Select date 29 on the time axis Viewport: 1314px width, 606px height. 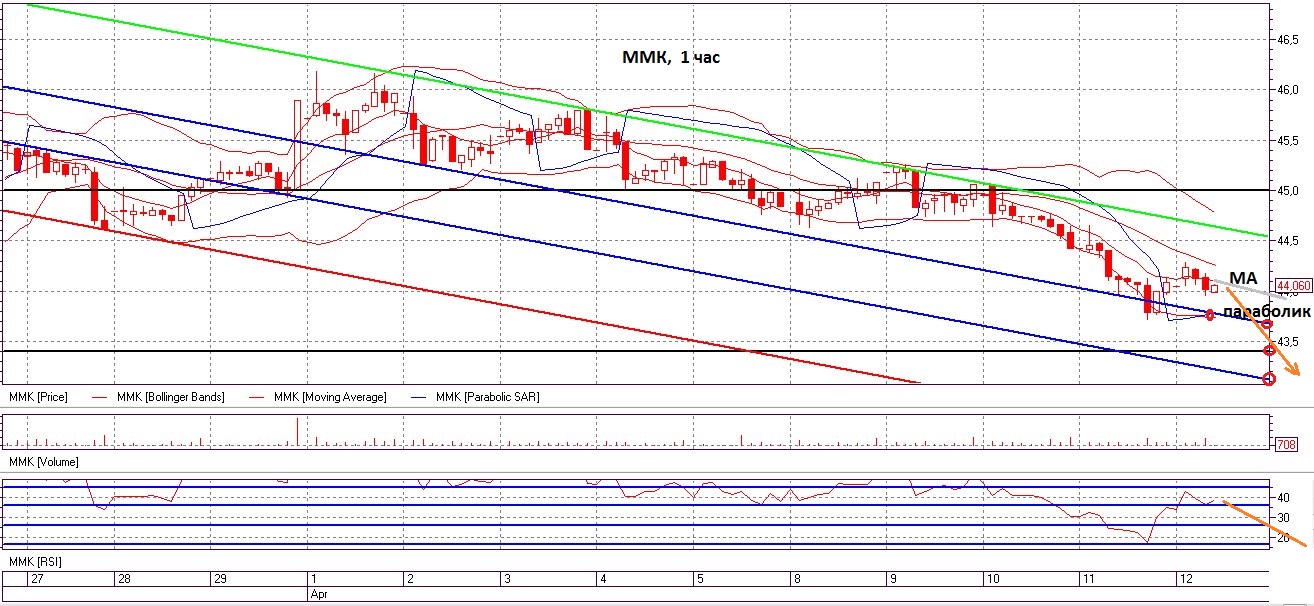[221, 579]
